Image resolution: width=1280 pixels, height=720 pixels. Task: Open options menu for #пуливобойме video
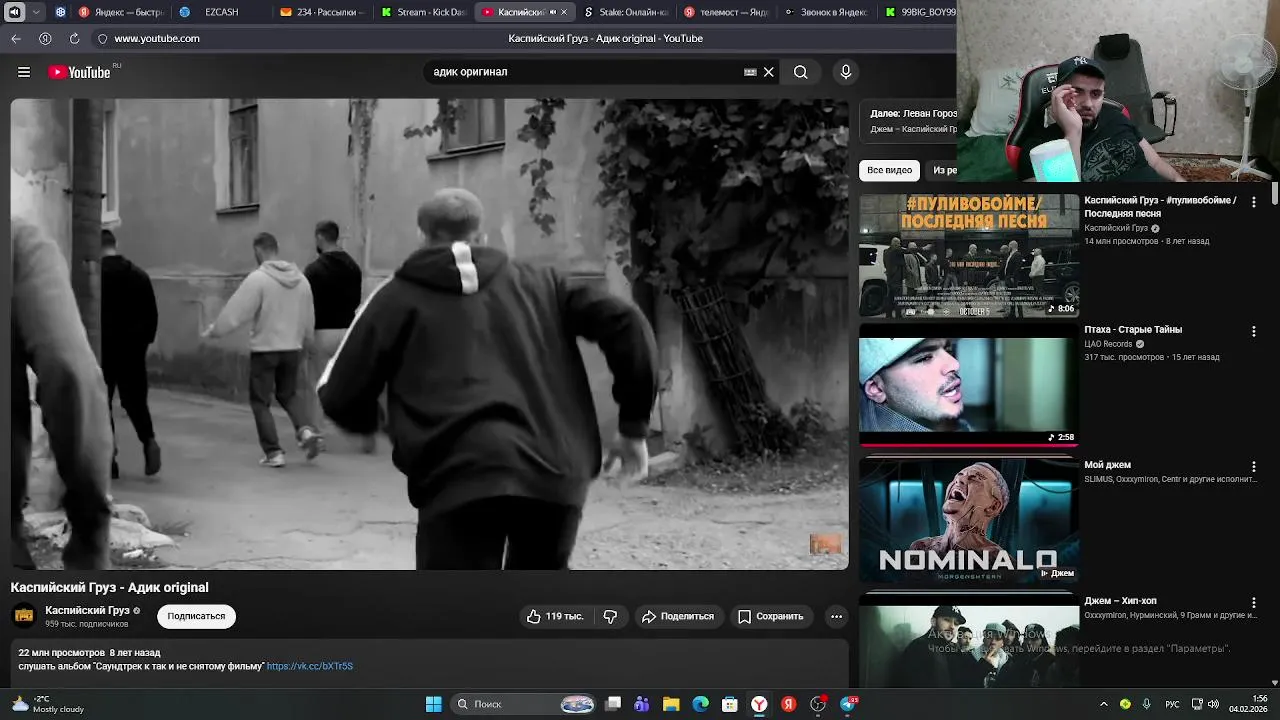click(1253, 202)
